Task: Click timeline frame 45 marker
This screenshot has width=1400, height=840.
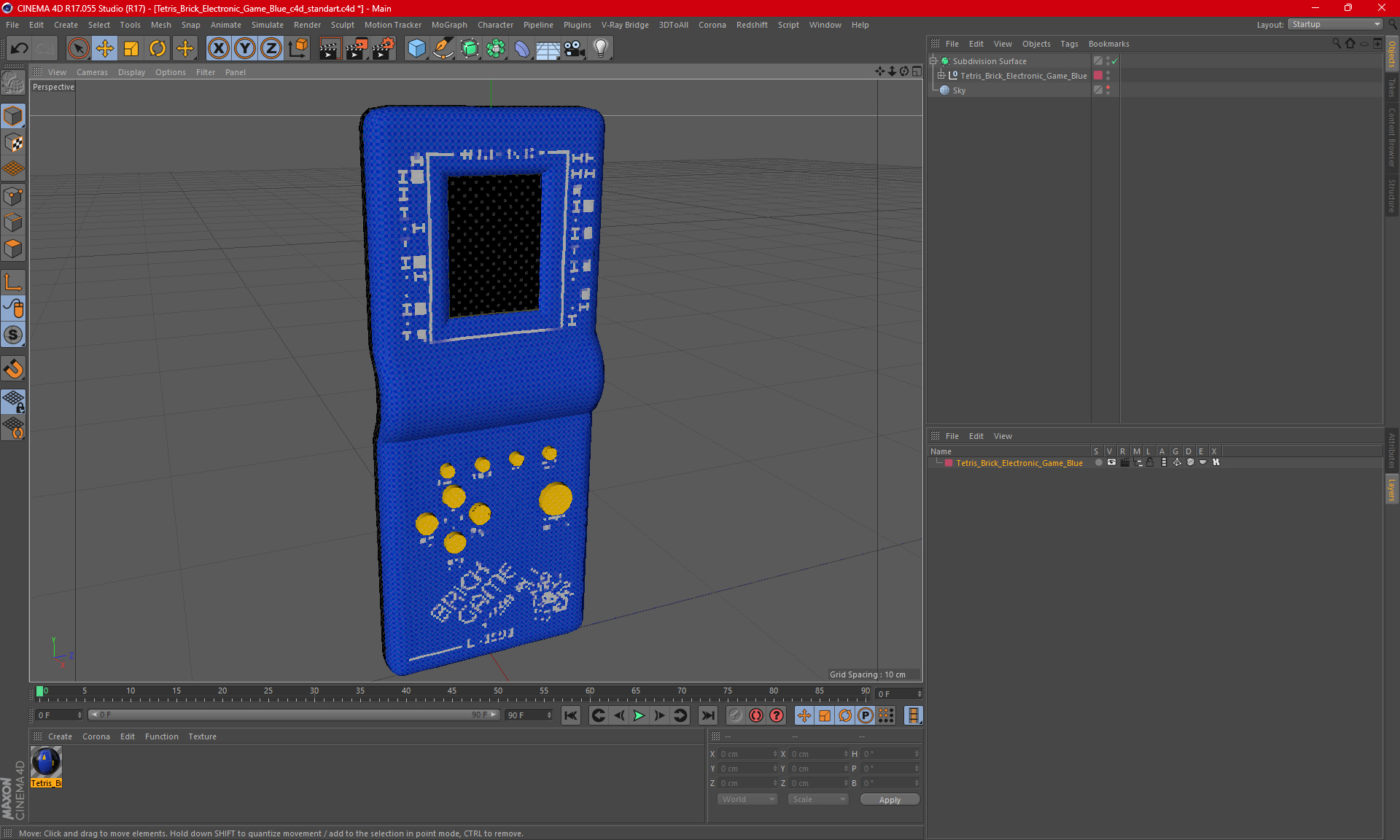Action: click(452, 693)
